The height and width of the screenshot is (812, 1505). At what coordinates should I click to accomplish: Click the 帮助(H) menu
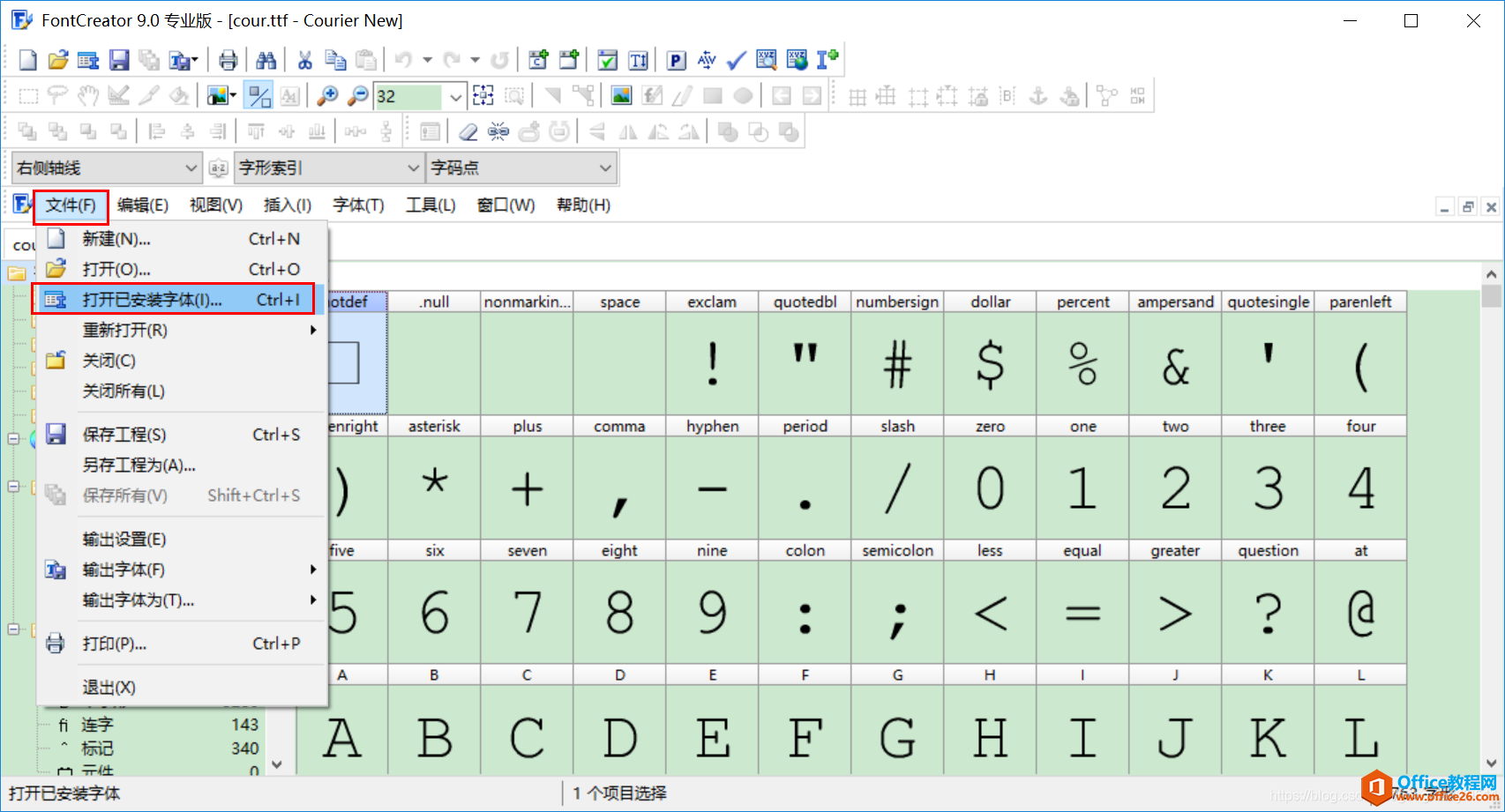(583, 205)
